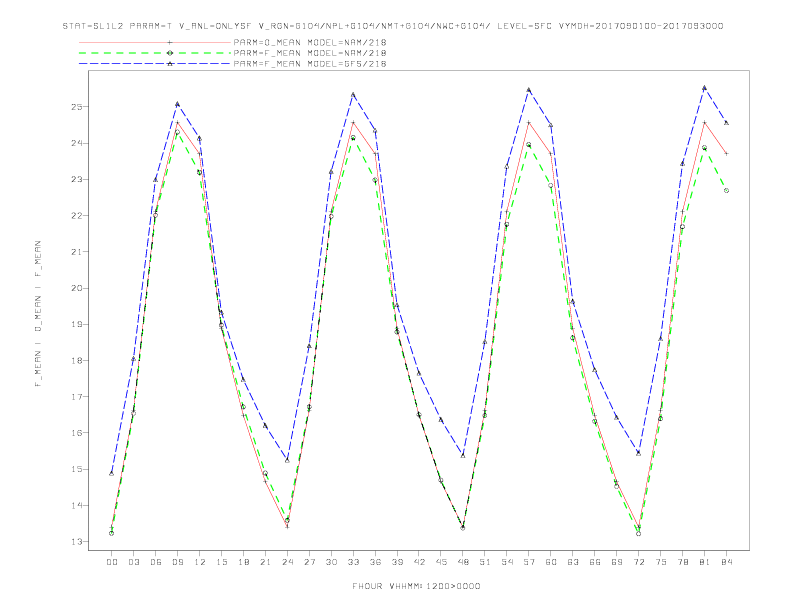The height and width of the screenshot is (612, 792).
Task: Click x-axis forecast hour label 54
Action: 507,562
